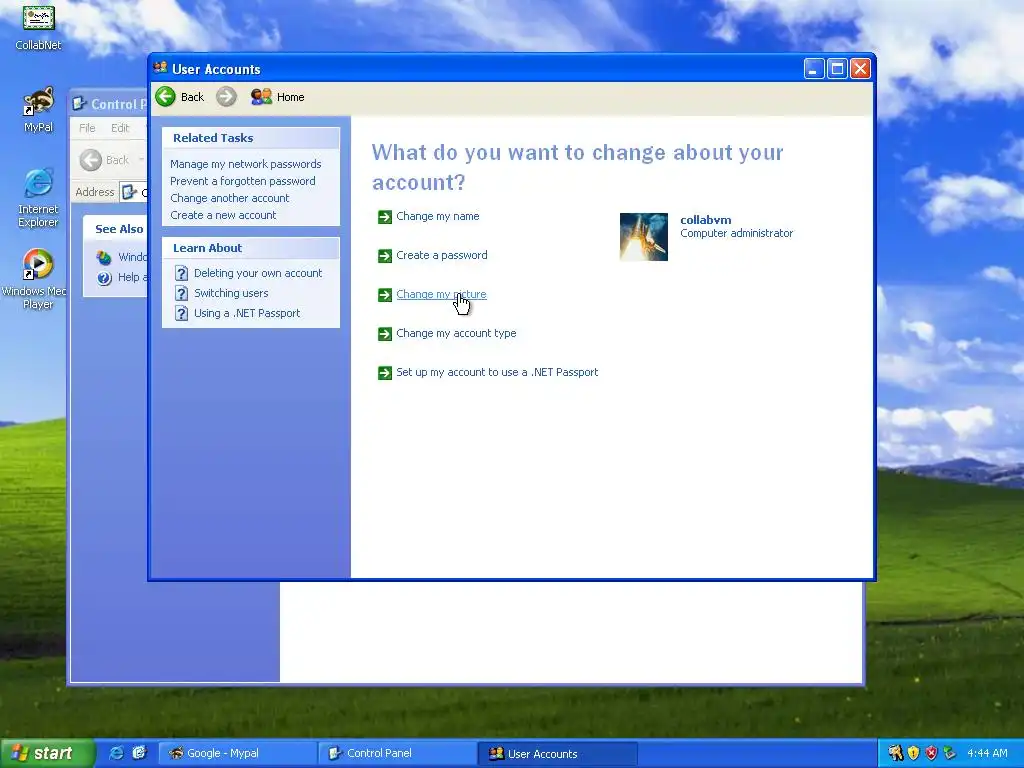Open Windows Media Player desktop shortcut
Image resolution: width=1024 pixels, height=768 pixels.
pos(38,264)
